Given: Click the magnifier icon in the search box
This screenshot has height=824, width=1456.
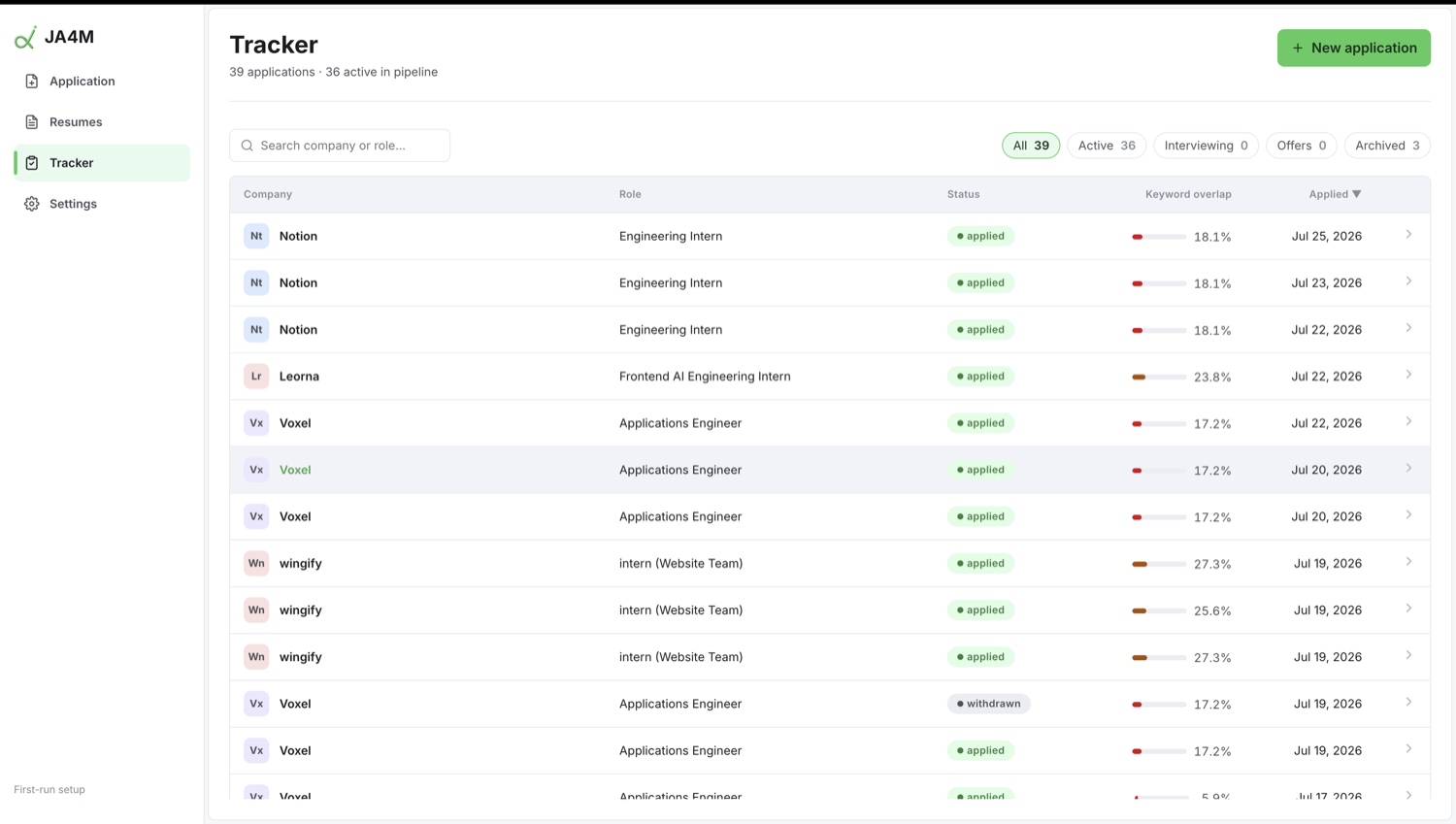Looking at the screenshot, I should click(248, 146).
